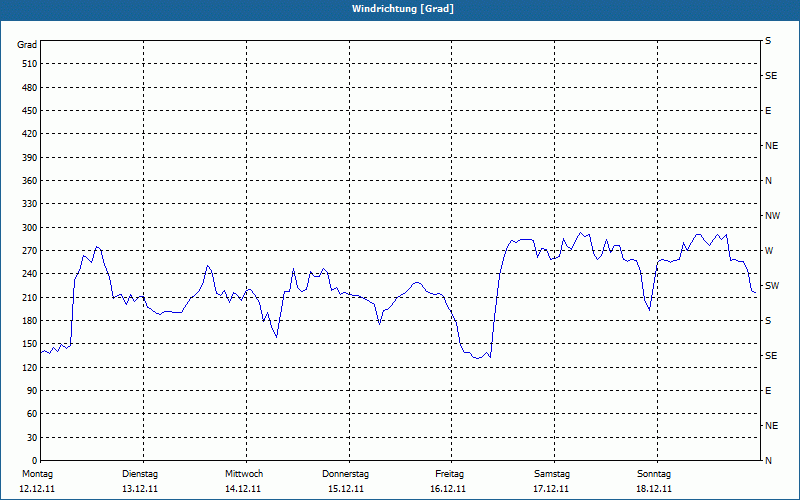800x500 pixels.
Task: Select the '210' y-axis value
Action: pos(30,297)
